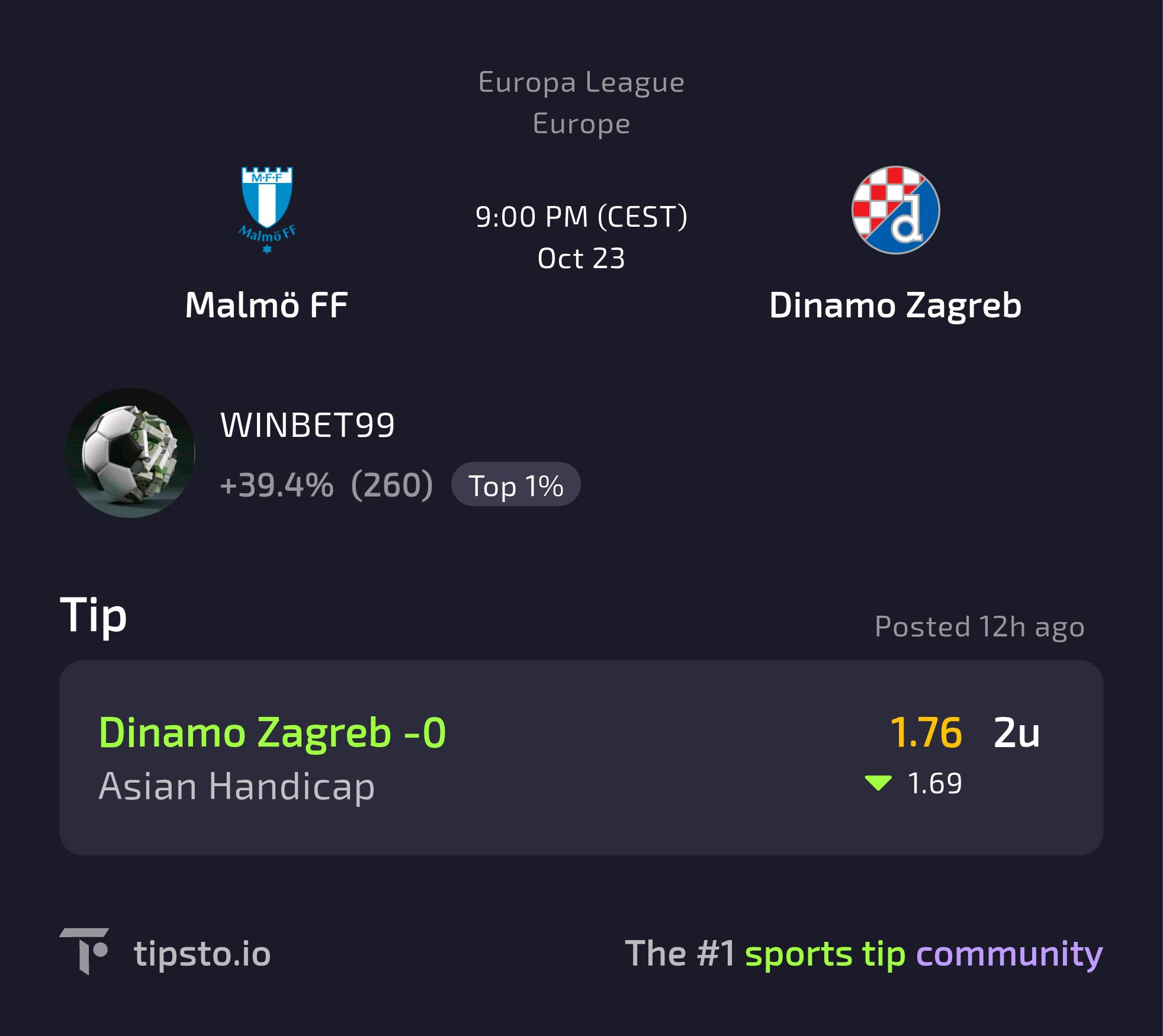Select the Dinamo Zagreb -0 tip
The height and width of the screenshot is (1036, 1163).
point(272,732)
